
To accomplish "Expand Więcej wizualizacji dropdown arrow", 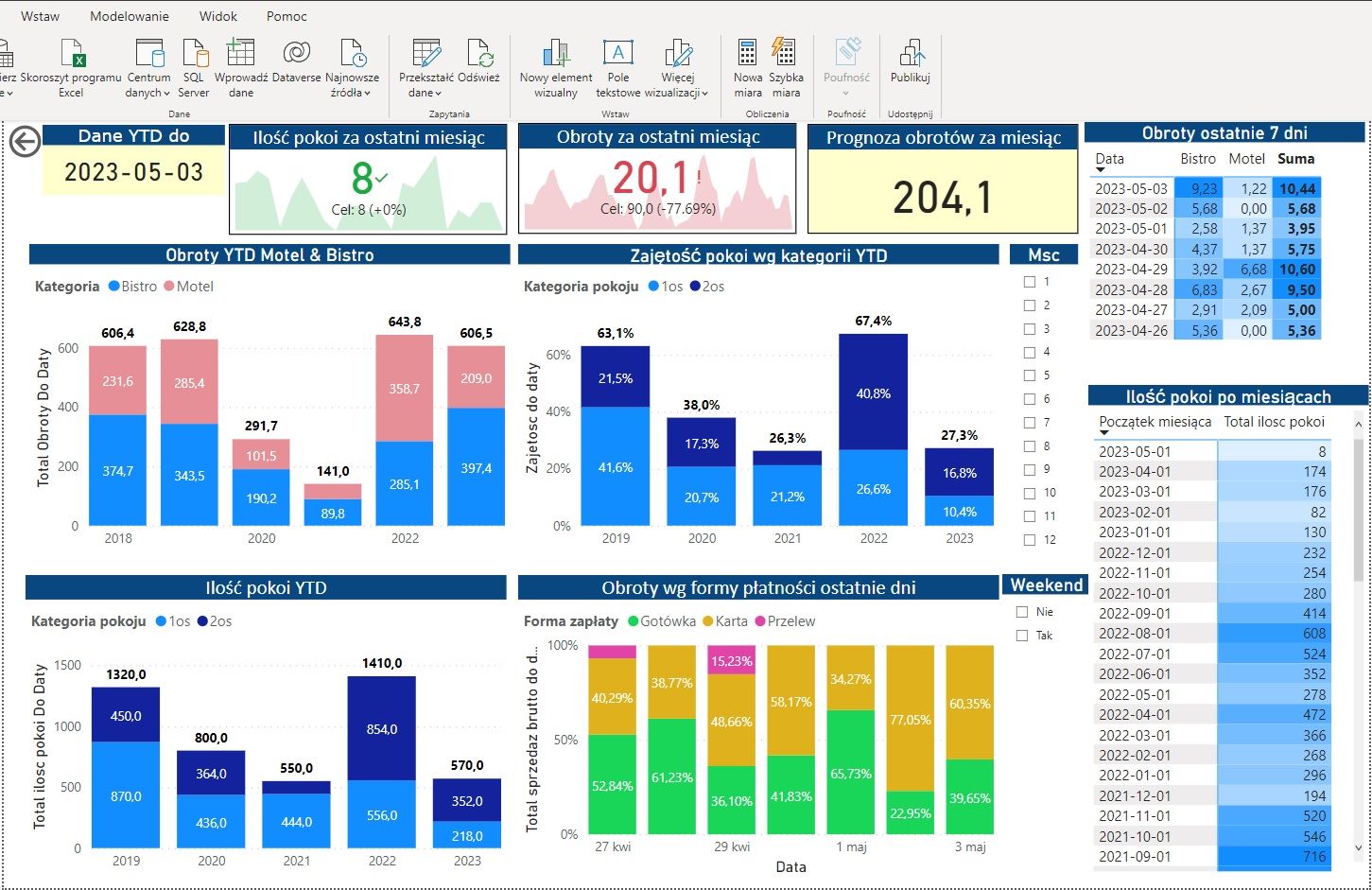I will [x=705, y=94].
